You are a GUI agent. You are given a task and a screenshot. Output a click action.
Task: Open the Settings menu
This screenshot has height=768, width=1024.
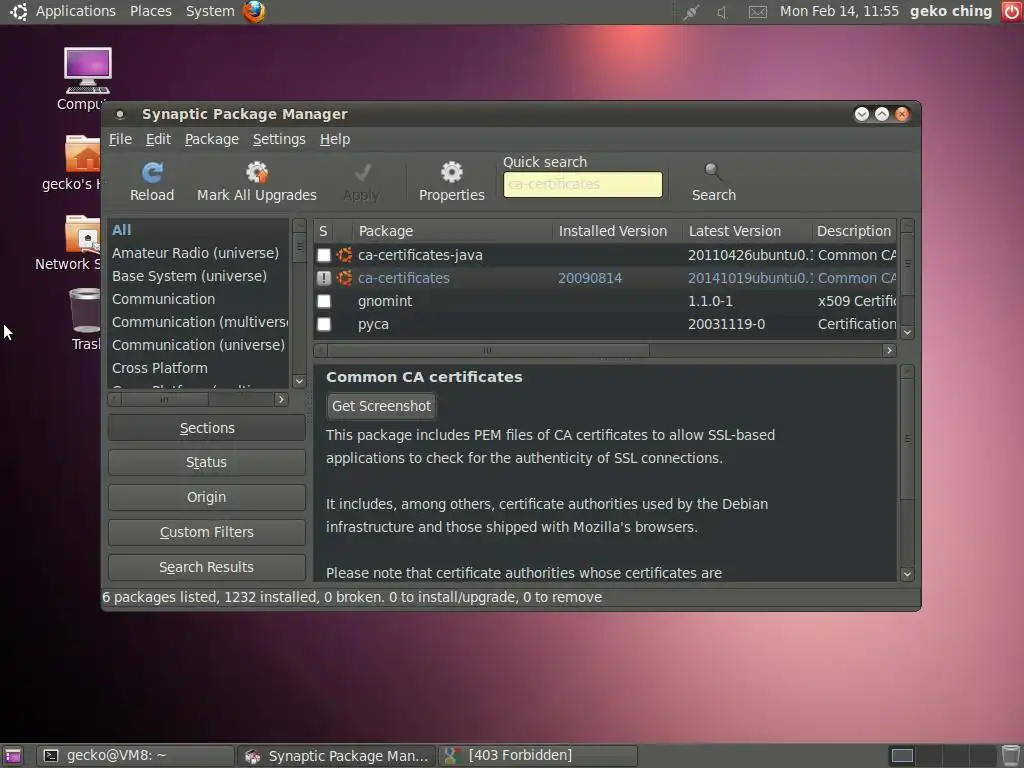point(279,139)
